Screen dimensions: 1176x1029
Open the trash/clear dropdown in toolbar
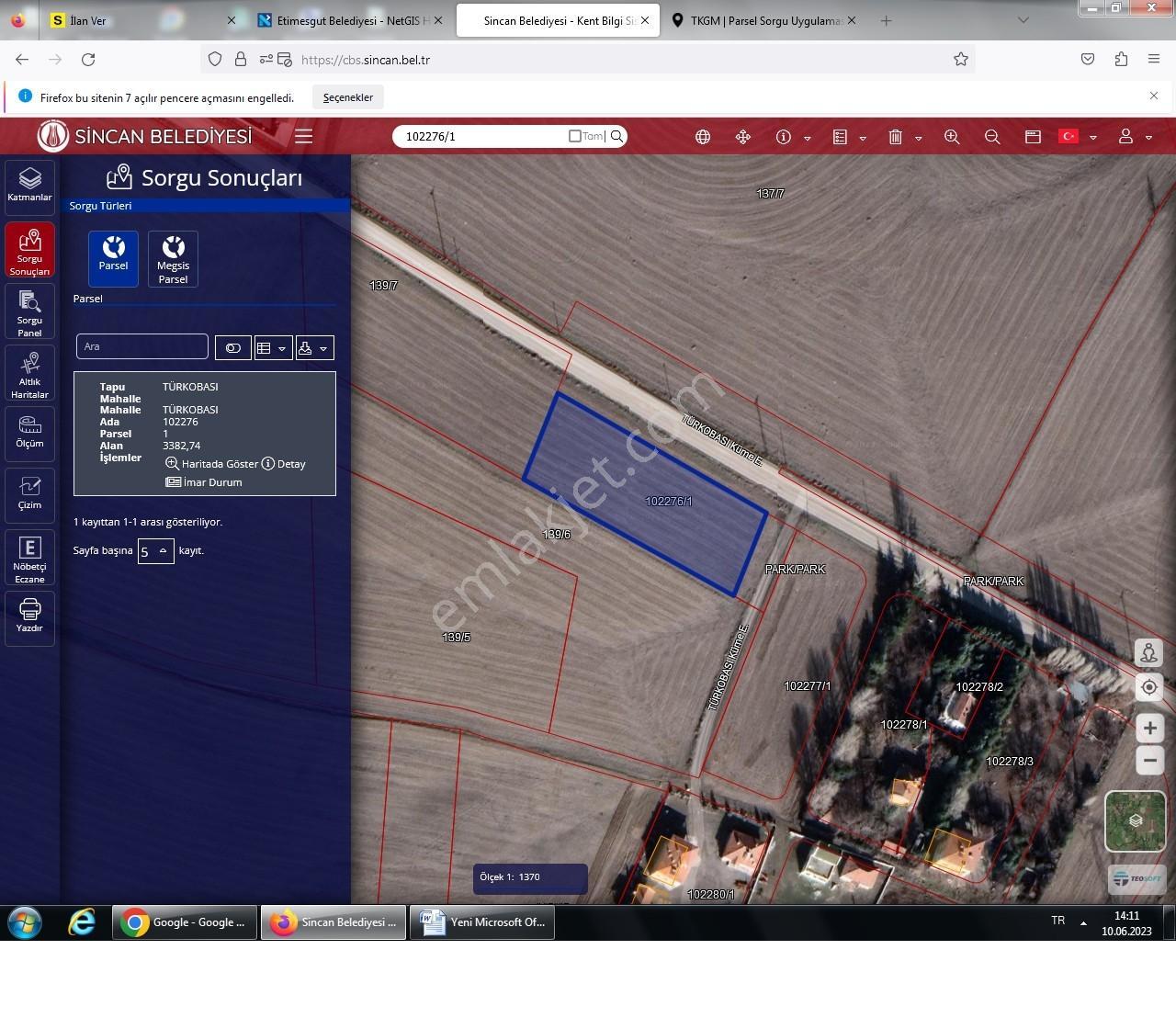pos(918,139)
